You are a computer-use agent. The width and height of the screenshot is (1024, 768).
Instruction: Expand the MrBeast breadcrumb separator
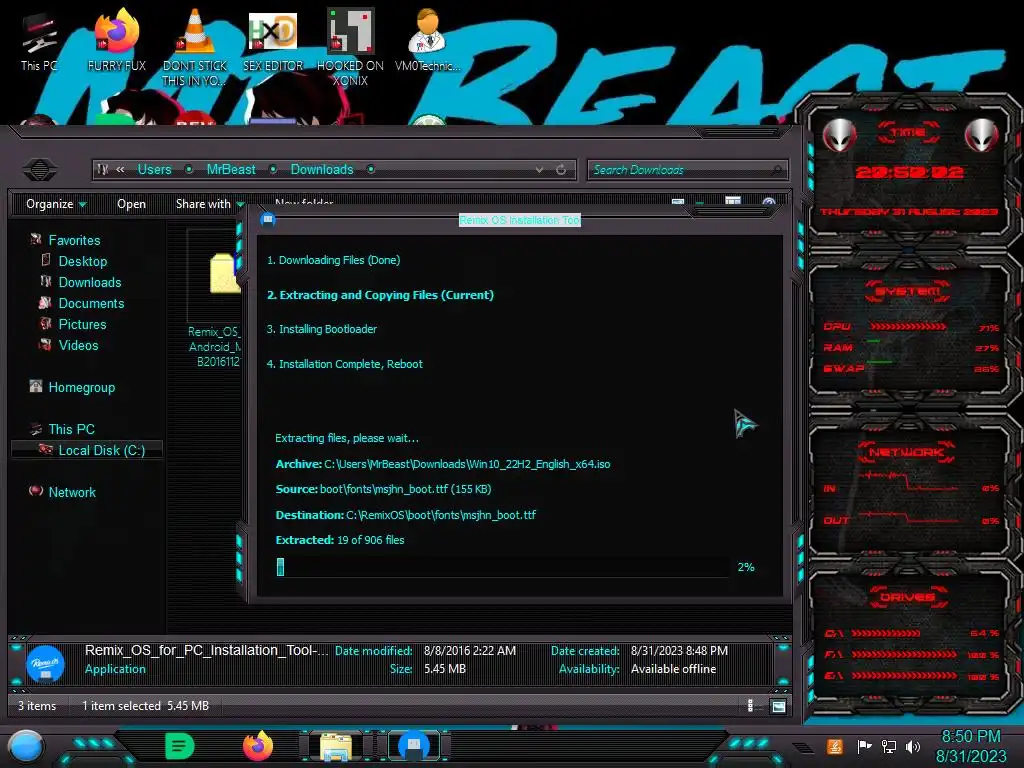(x=273, y=170)
